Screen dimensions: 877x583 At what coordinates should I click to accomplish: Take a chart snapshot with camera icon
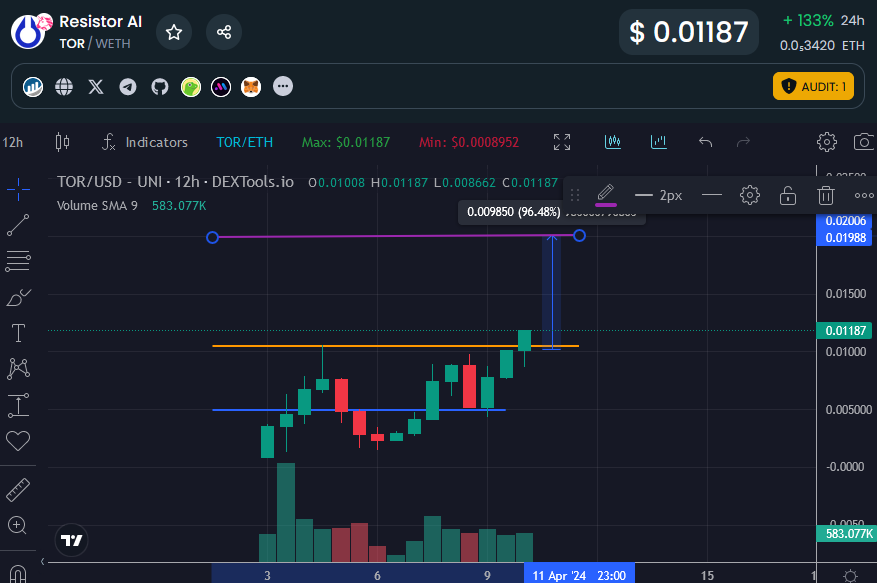(x=864, y=142)
